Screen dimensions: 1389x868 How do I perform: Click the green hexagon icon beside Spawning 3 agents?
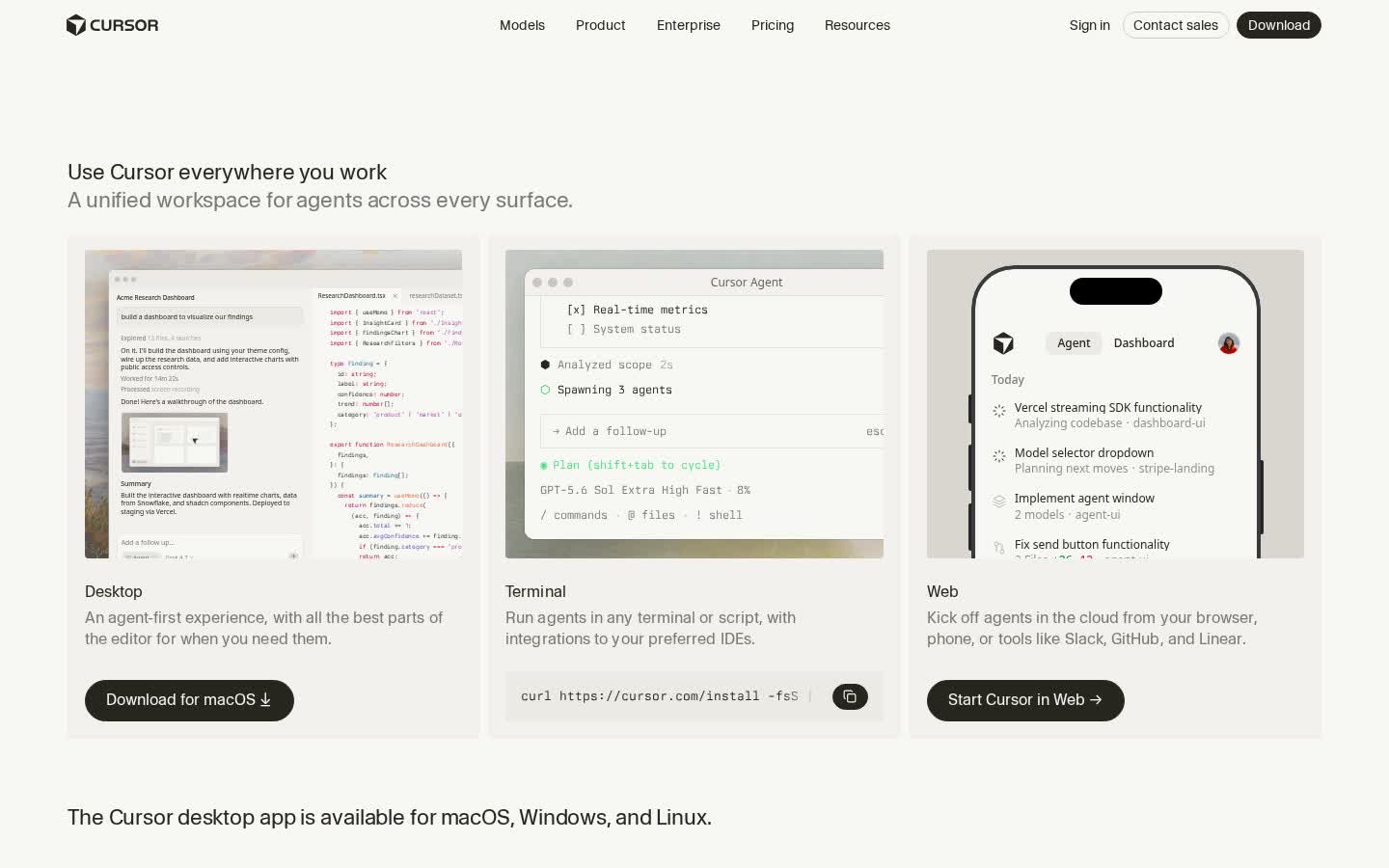[x=545, y=390]
